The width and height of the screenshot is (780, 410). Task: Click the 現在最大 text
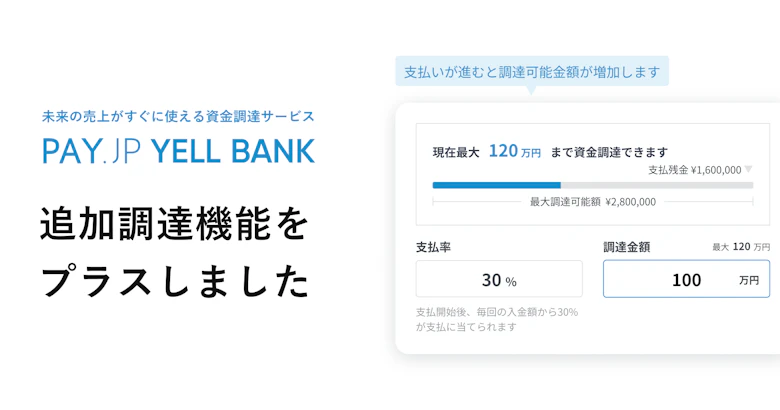click(455, 152)
